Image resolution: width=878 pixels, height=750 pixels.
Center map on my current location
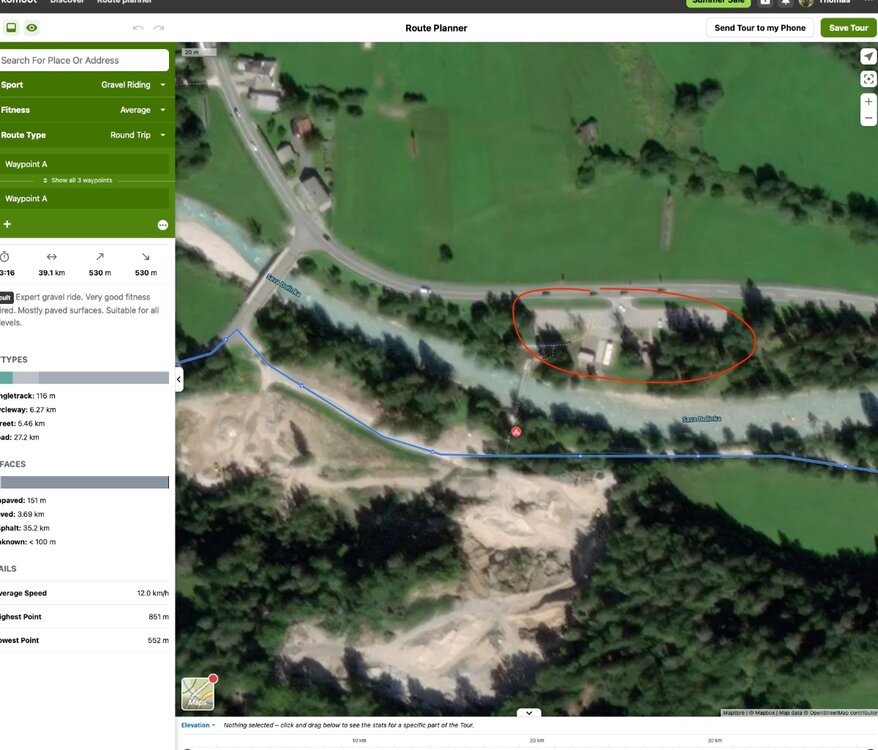[867, 57]
